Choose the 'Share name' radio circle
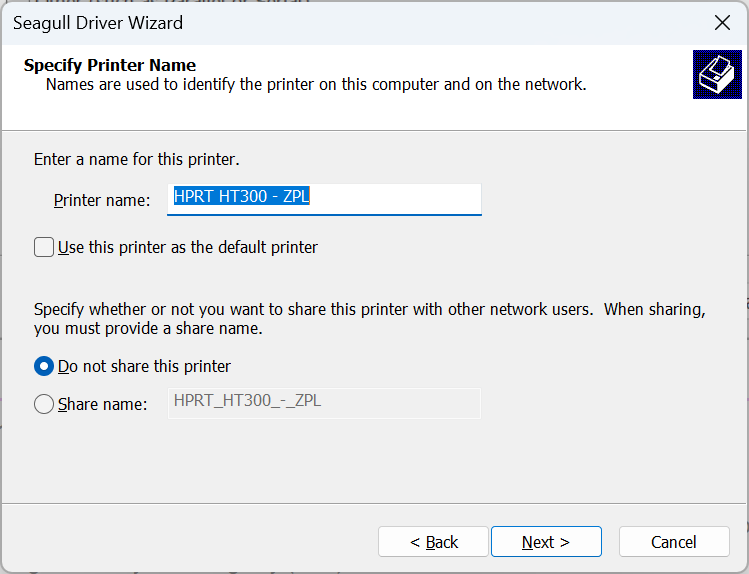 (44, 404)
